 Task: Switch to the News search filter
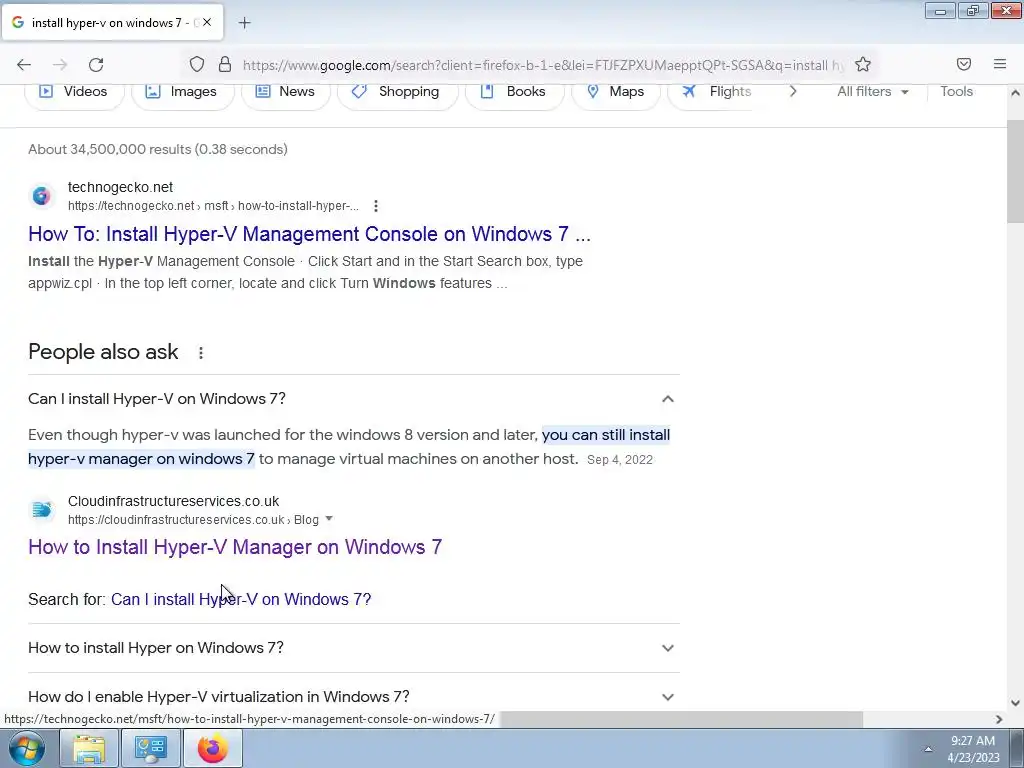click(285, 92)
